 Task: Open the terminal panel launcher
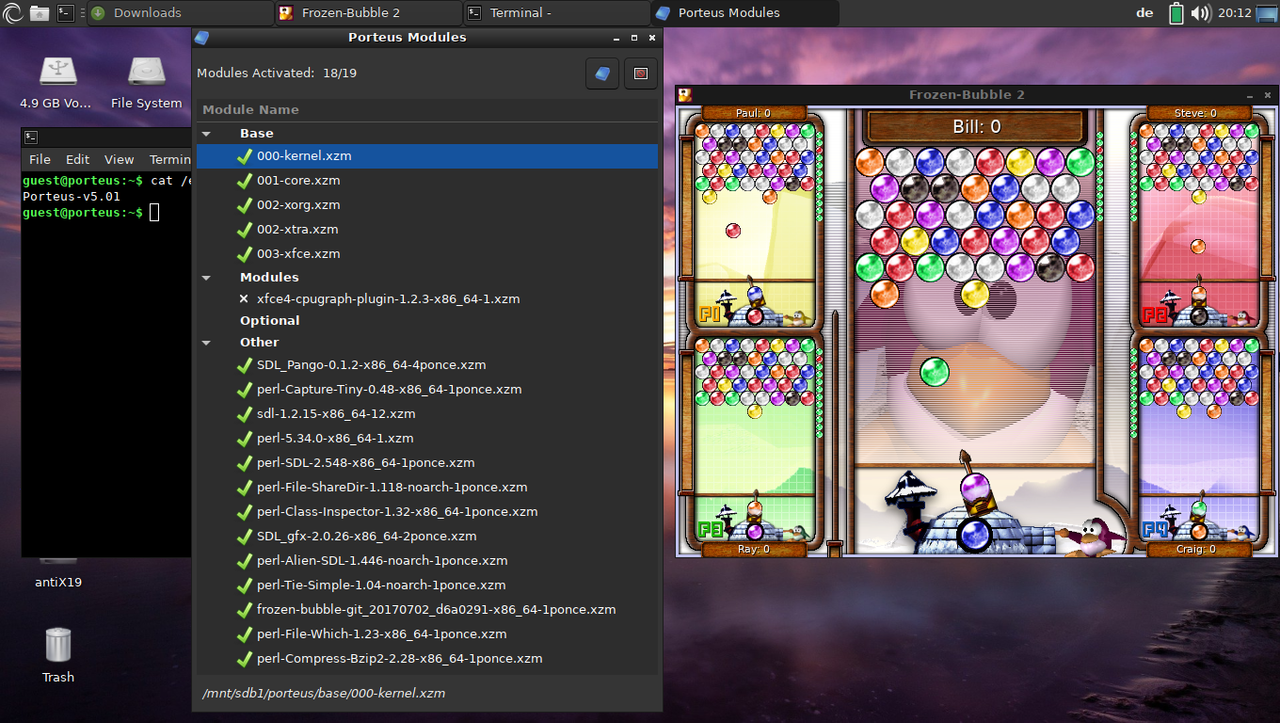click(x=65, y=13)
